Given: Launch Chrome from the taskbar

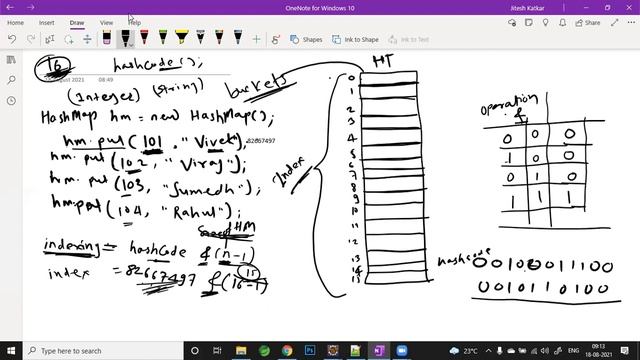Looking at the screenshot, I should pyautogui.click(x=287, y=351).
